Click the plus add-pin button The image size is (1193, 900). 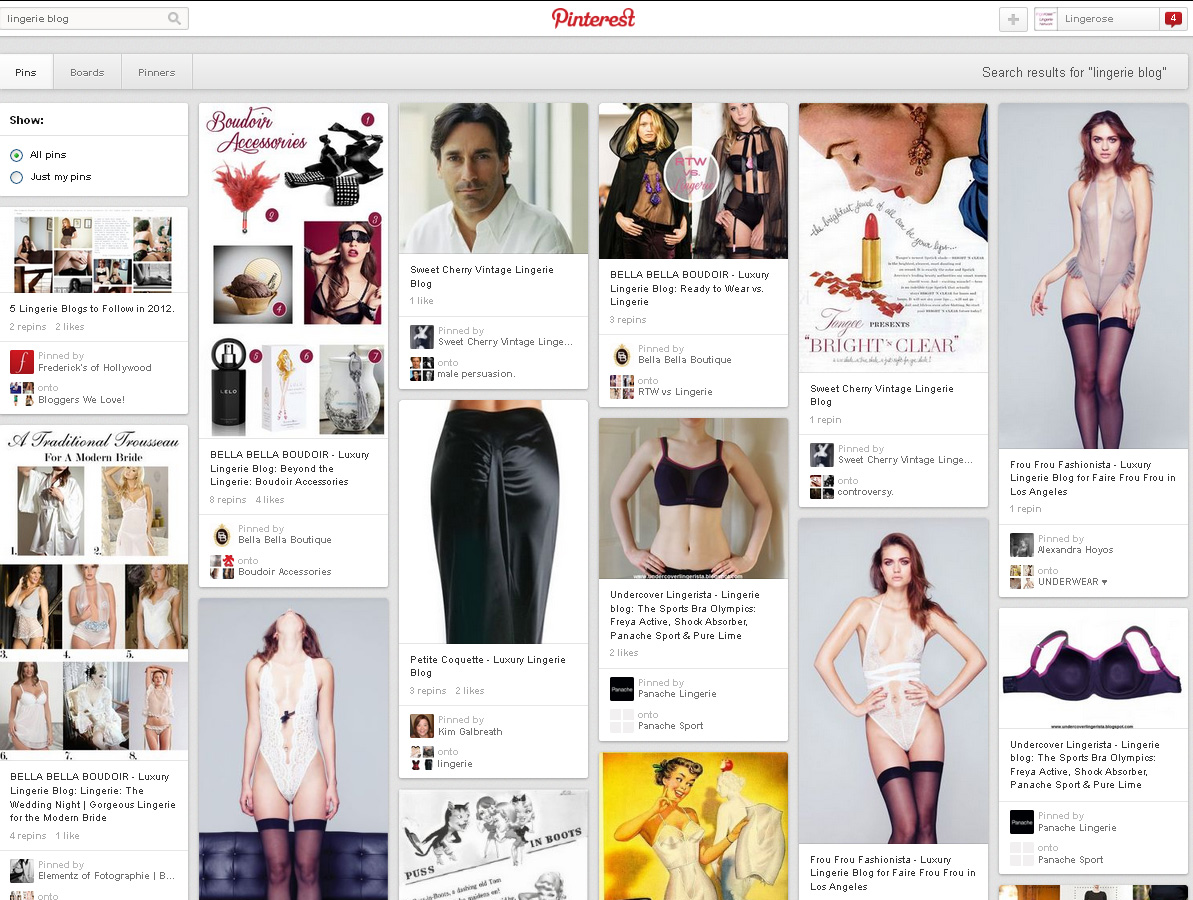coord(1013,19)
